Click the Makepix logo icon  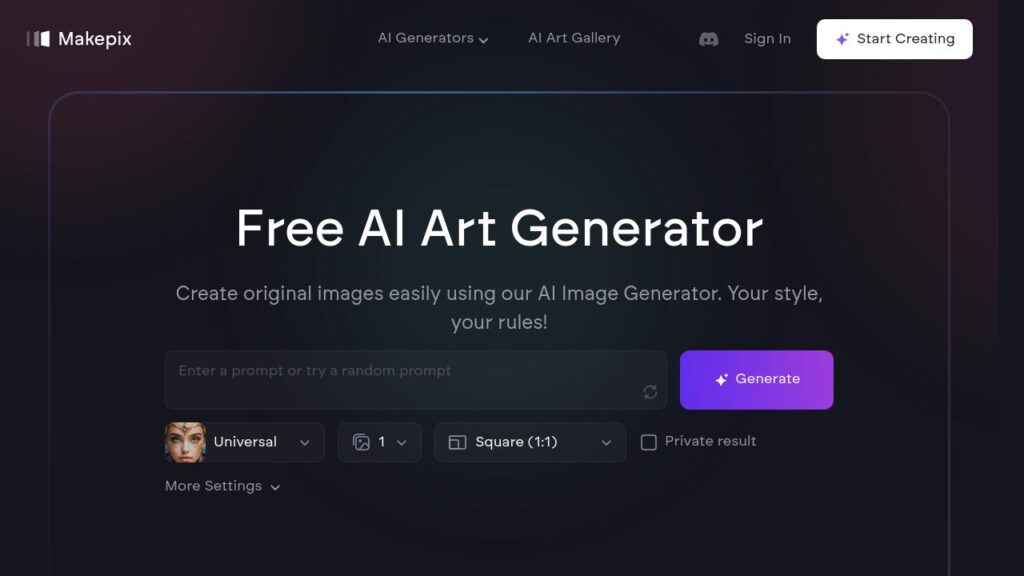pos(39,39)
